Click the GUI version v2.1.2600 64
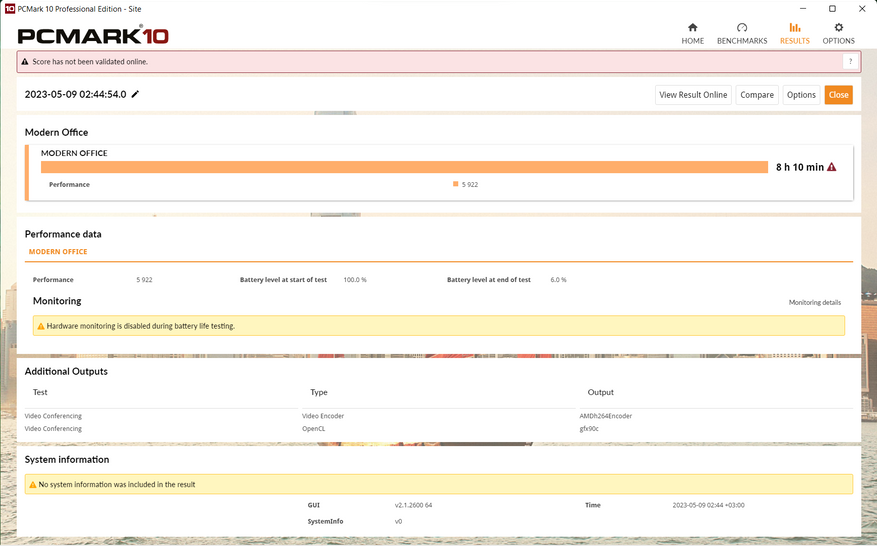This screenshot has height=546, width=877. tap(413, 505)
